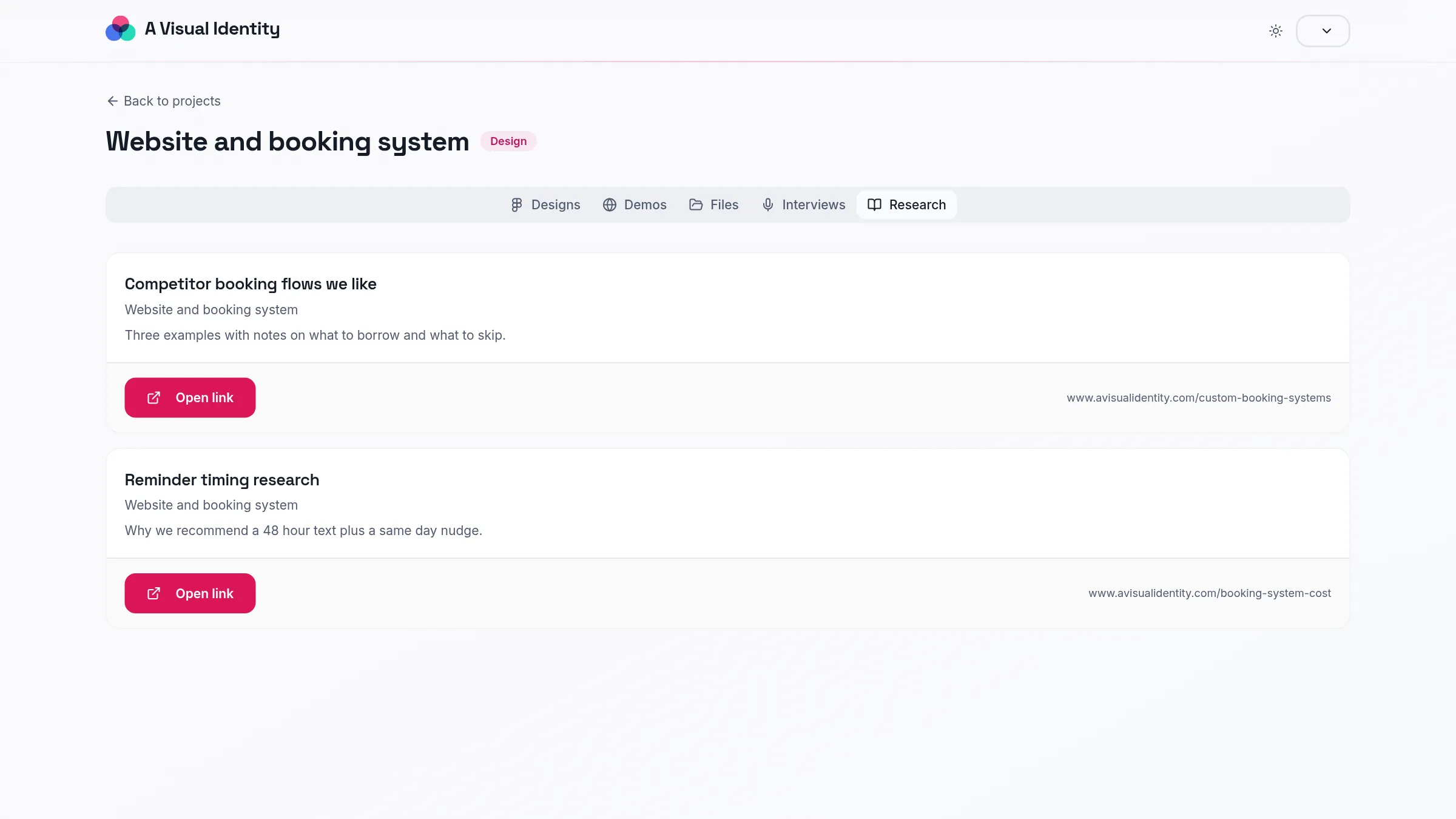Switch to the Interviews tab
This screenshot has height=819, width=1456.
[803, 205]
